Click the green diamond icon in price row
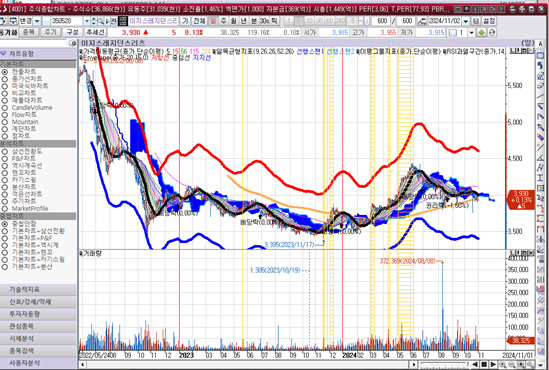This screenshot has height=370, width=549. (x=482, y=33)
